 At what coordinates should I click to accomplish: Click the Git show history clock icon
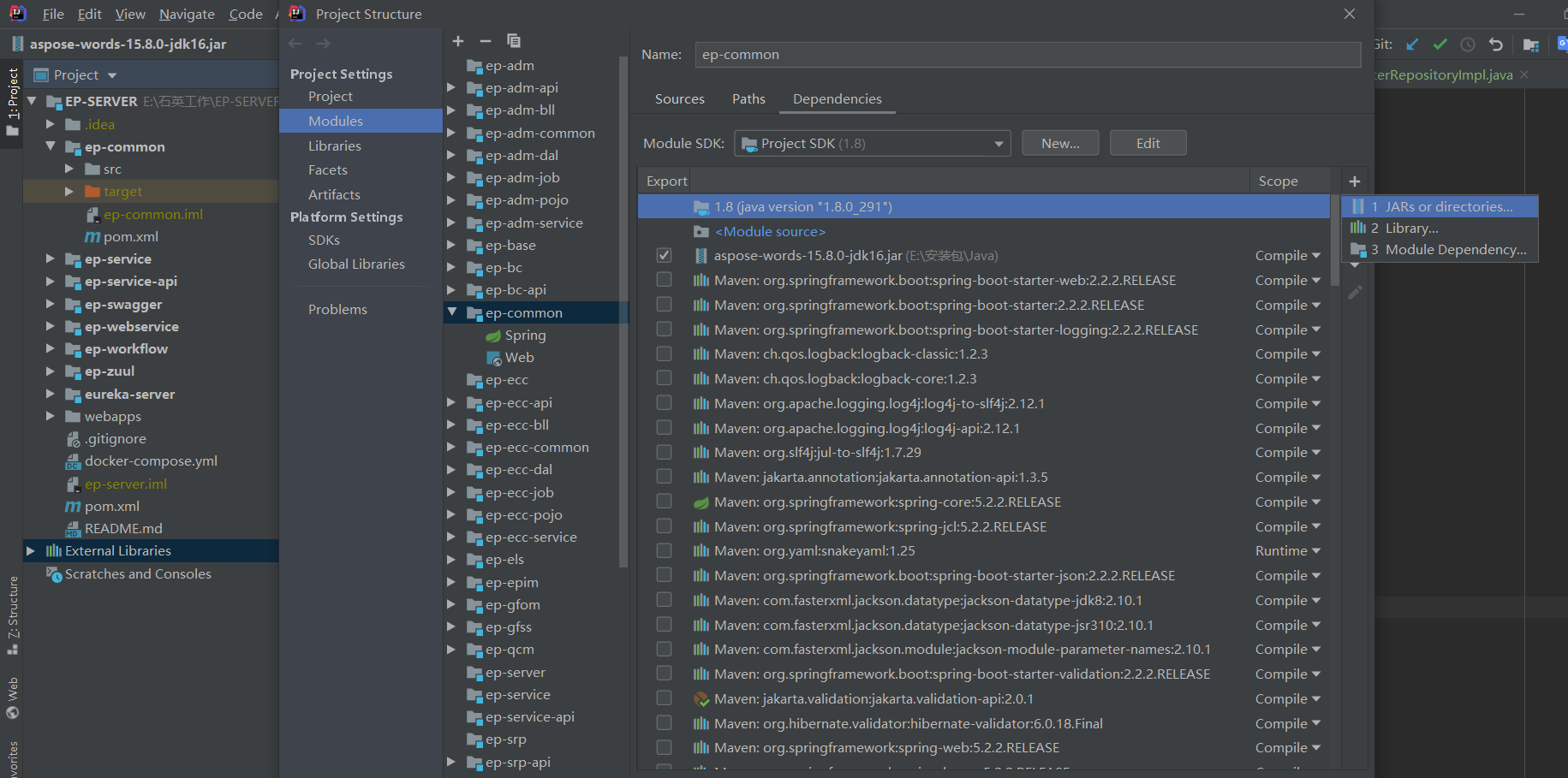pos(1468,45)
